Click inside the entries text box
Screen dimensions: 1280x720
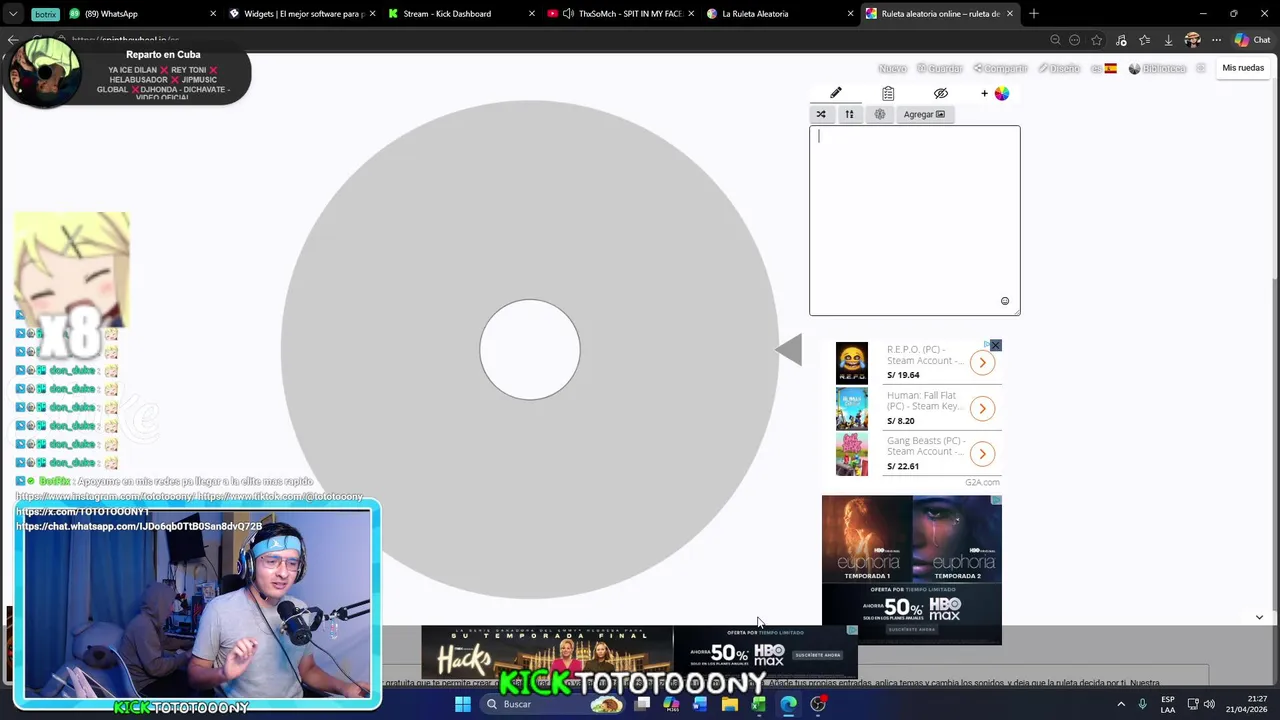click(915, 220)
